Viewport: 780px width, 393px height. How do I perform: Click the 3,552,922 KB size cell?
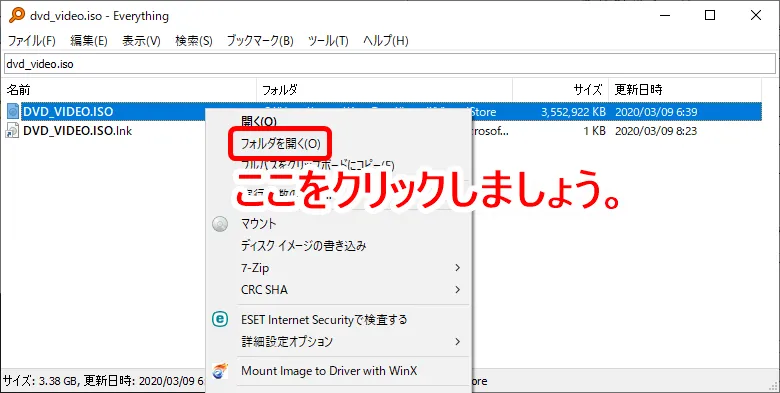573,112
